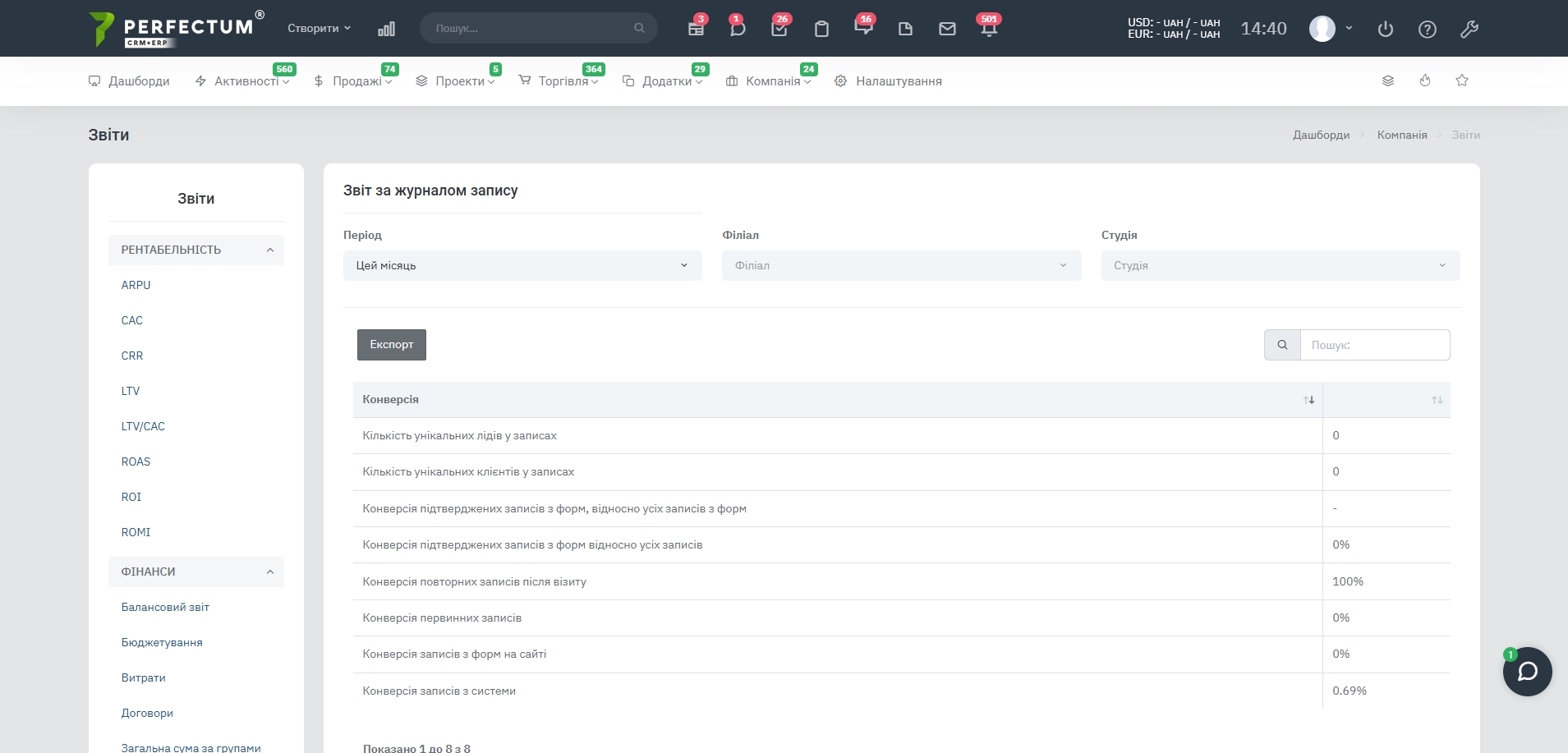Screen dimensions: 1568x753
Task: Expand the Студія dropdown
Action: (1280, 265)
